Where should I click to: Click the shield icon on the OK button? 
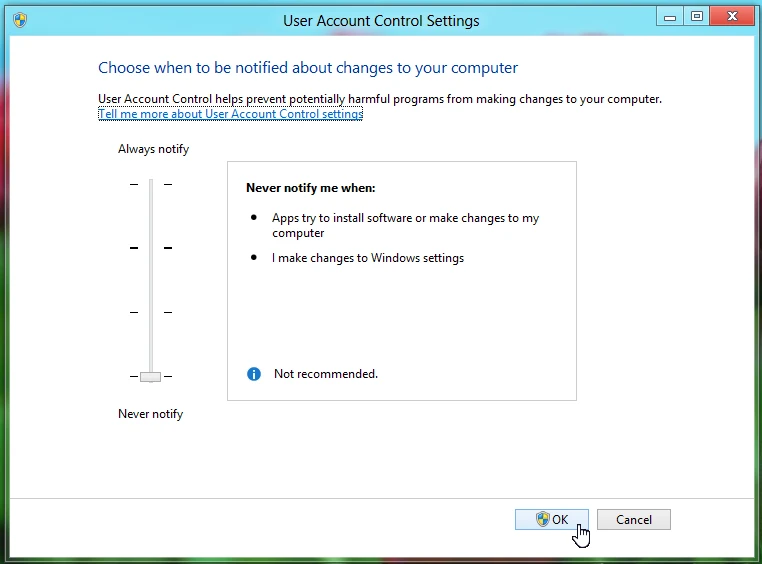coord(542,519)
